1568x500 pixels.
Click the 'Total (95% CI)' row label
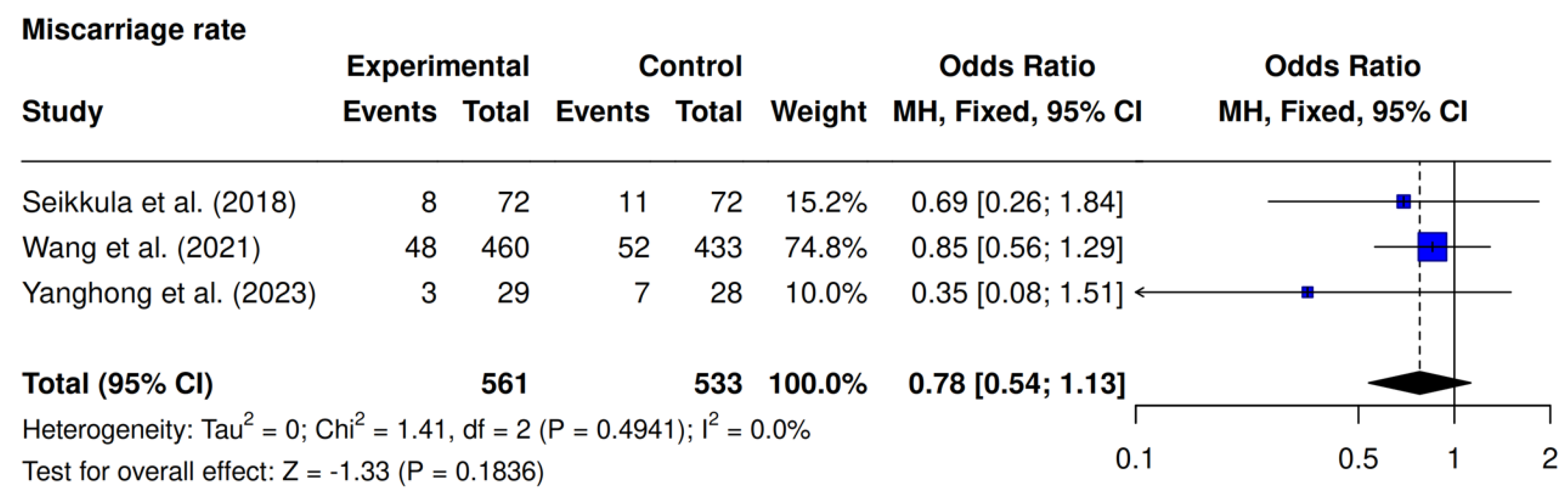(x=118, y=384)
